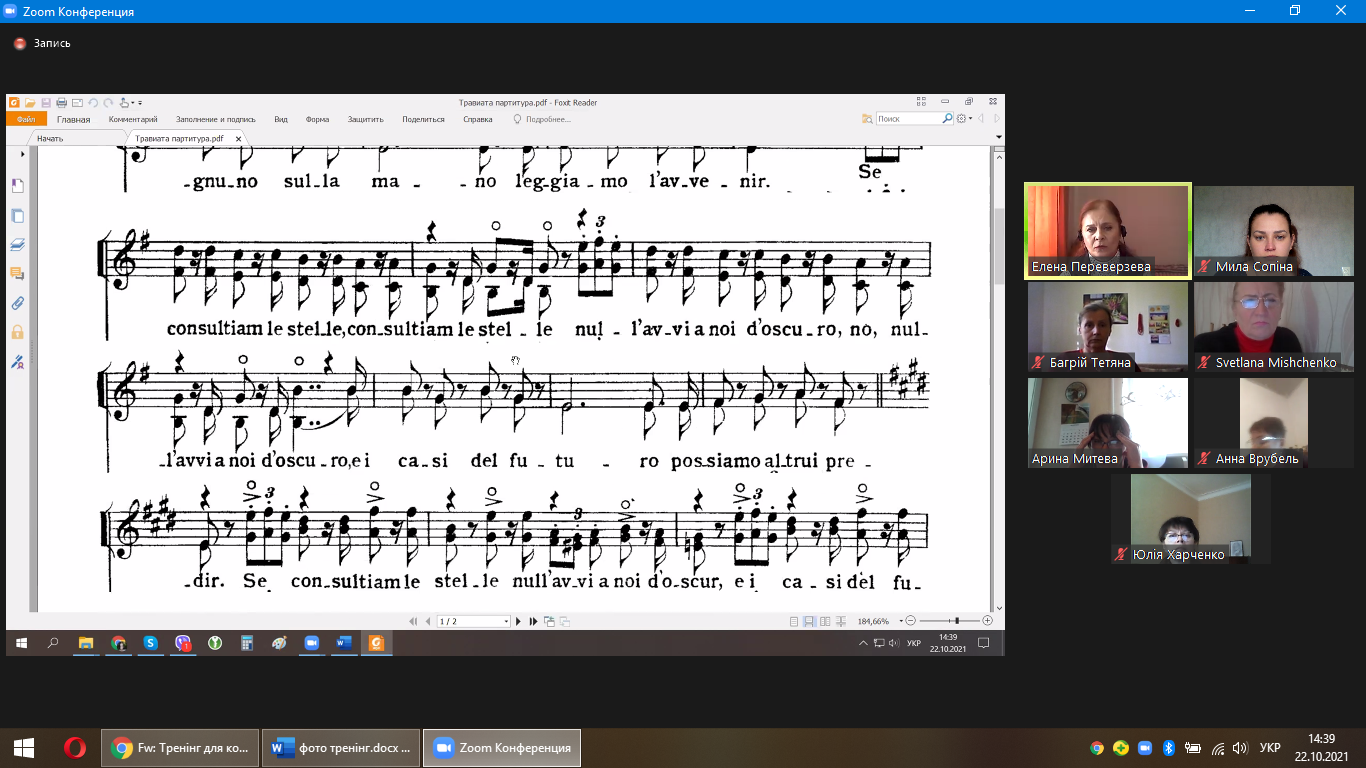The width and height of the screenshot is (1366, 768).
Task: Expand the sidebar navigation panel arrow
Action: click(22, 155)
